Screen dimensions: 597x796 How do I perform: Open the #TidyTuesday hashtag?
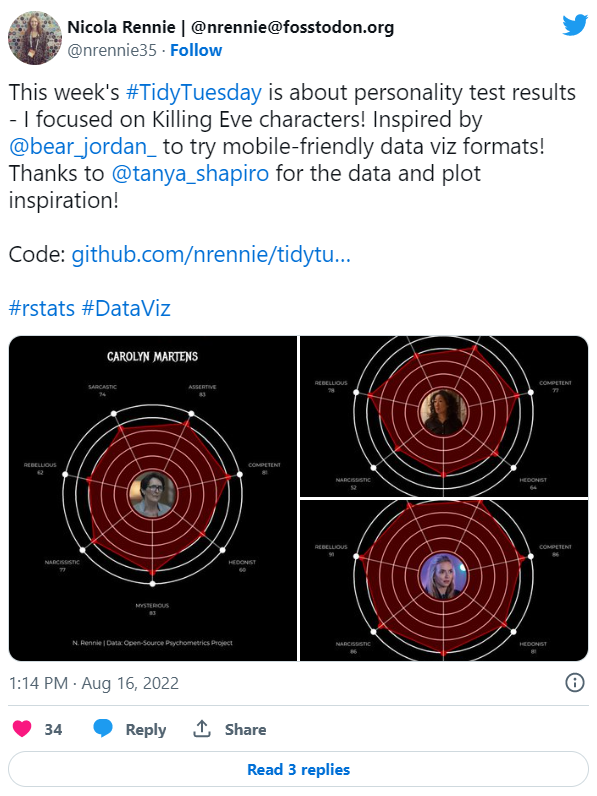(x=193, y=92)
